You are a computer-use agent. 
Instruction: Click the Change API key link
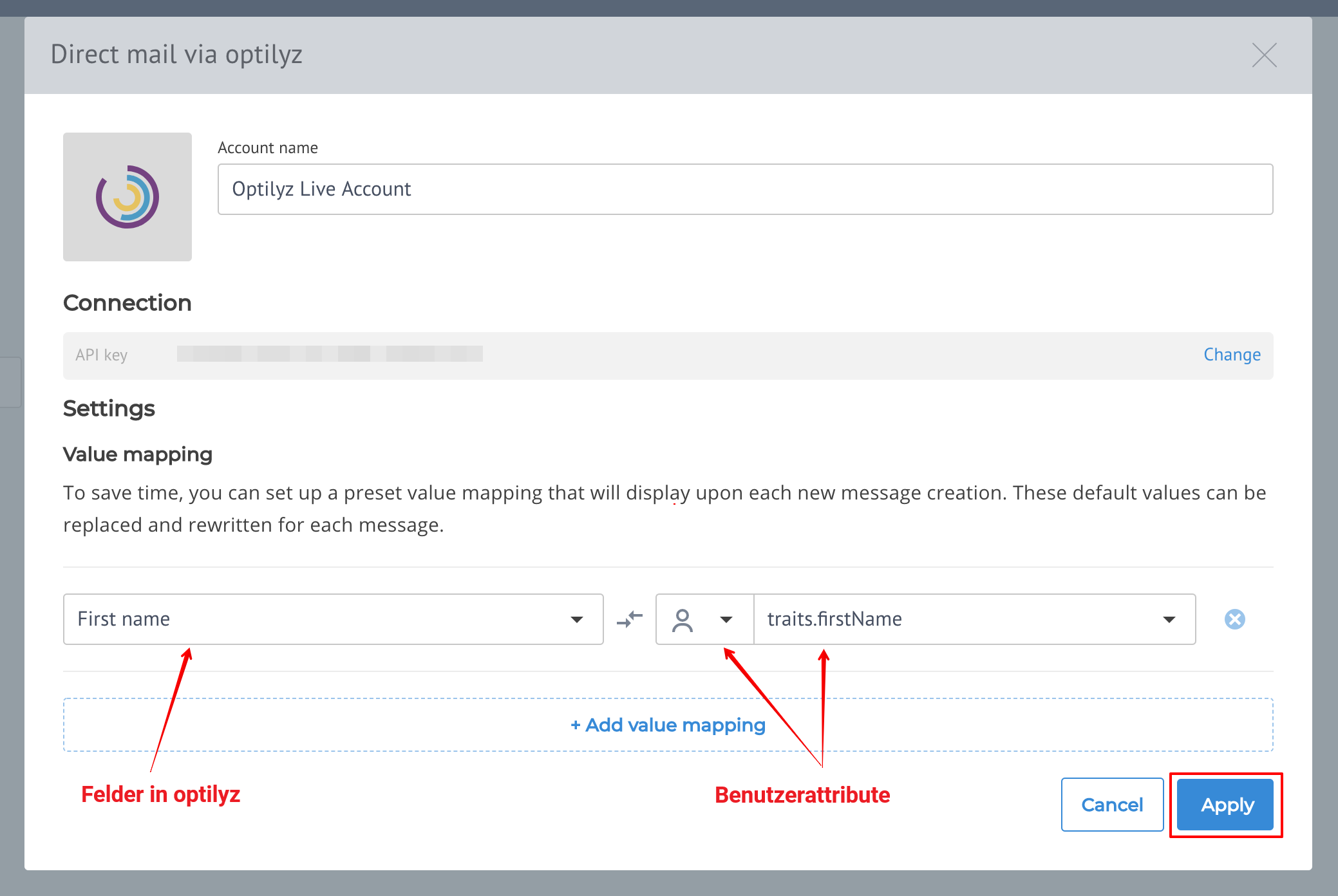[x=1232, y=355]
